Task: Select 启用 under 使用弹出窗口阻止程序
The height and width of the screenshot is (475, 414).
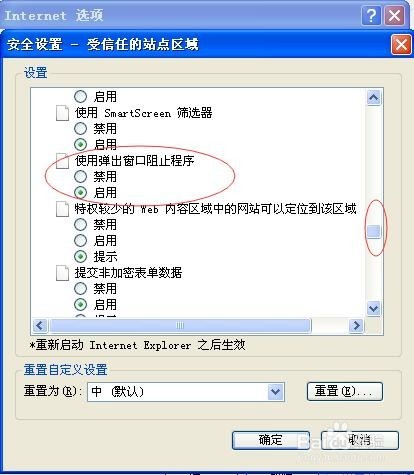Action: [80, 192]
